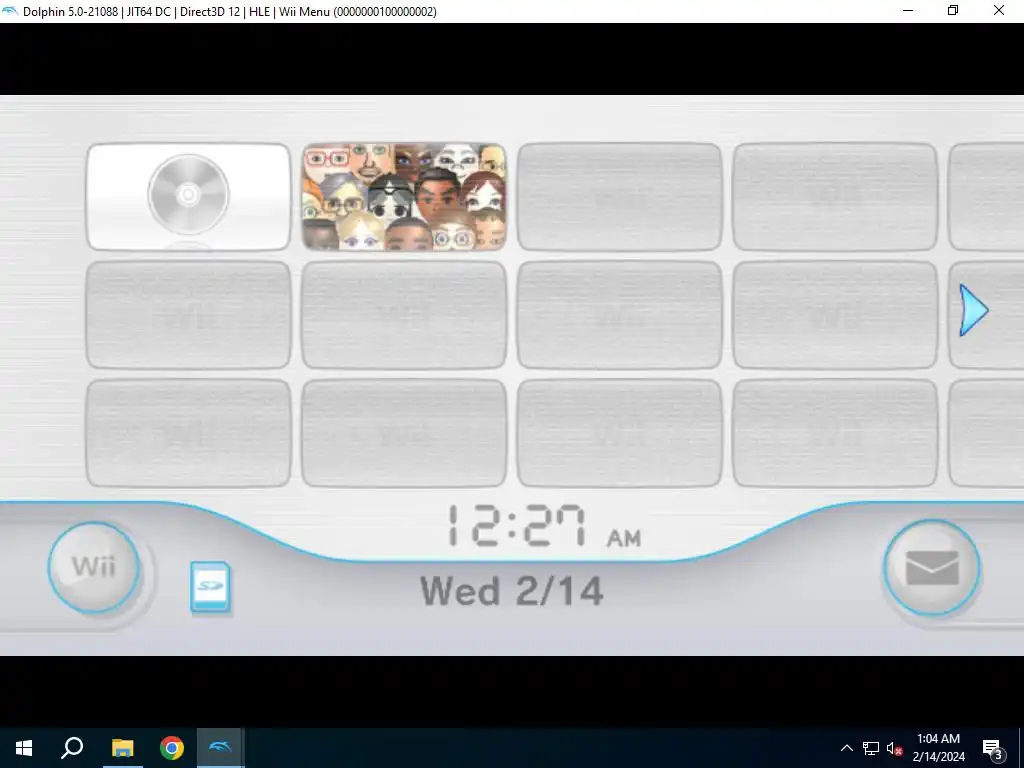
Task: Open the Mii Channel tile
Action: click(x=404, y=197)
